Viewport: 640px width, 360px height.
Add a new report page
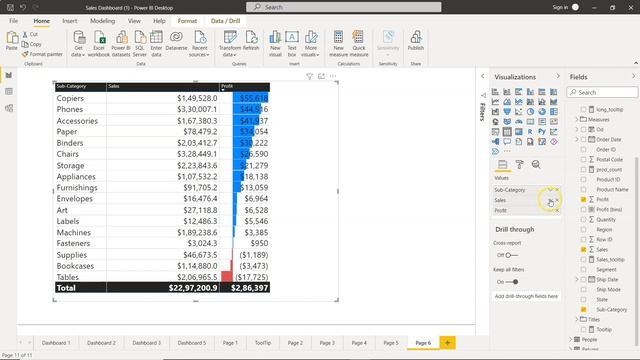tap(447, 343)
